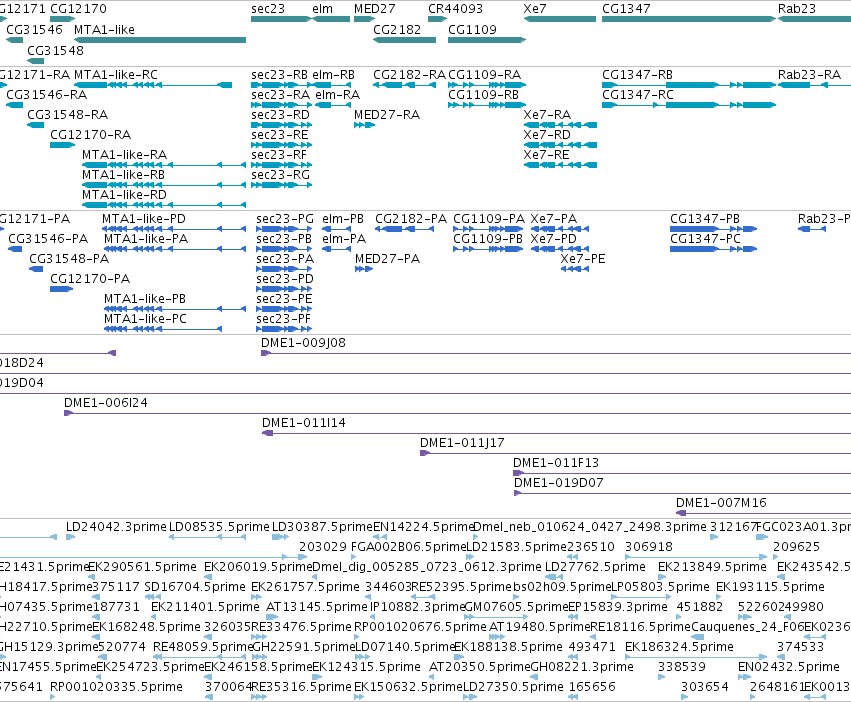The width and height of the screenshot is (851, 702).
Task: Select transcript CG31546-RA
Action: tap(15, 105)
